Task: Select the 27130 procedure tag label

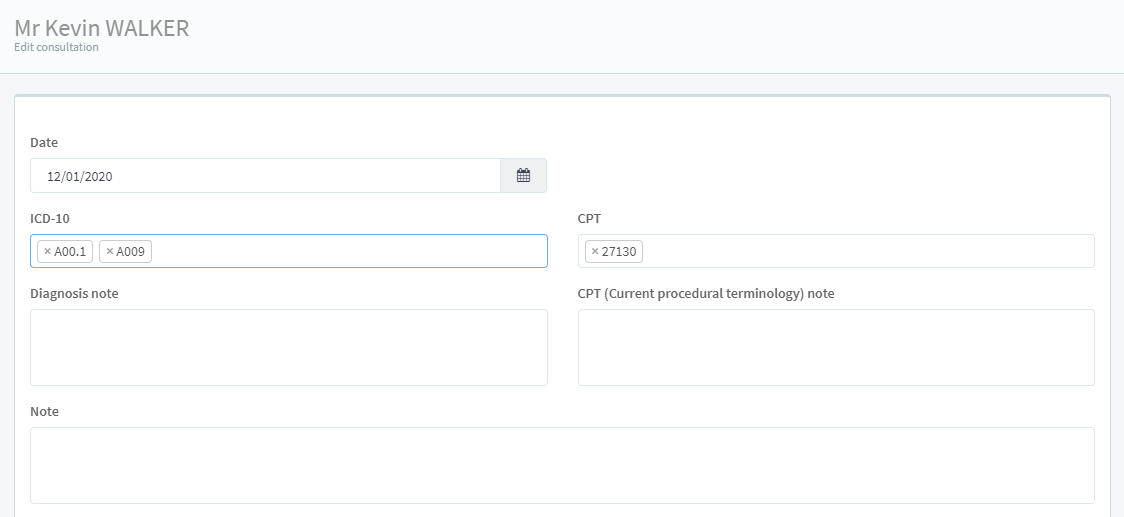Action: [x=619, y=252]
